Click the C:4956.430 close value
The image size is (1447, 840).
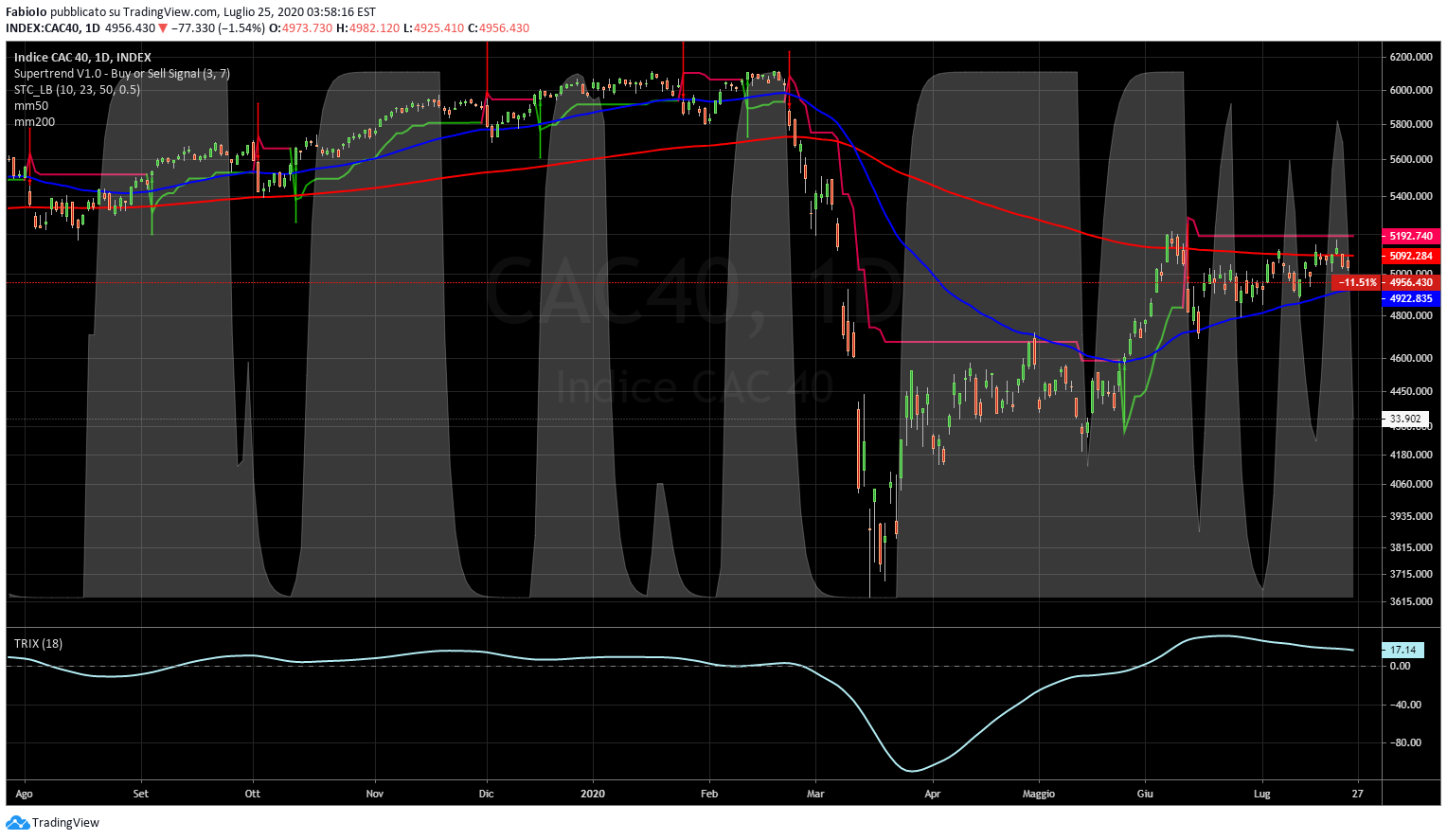coord(499,28)
